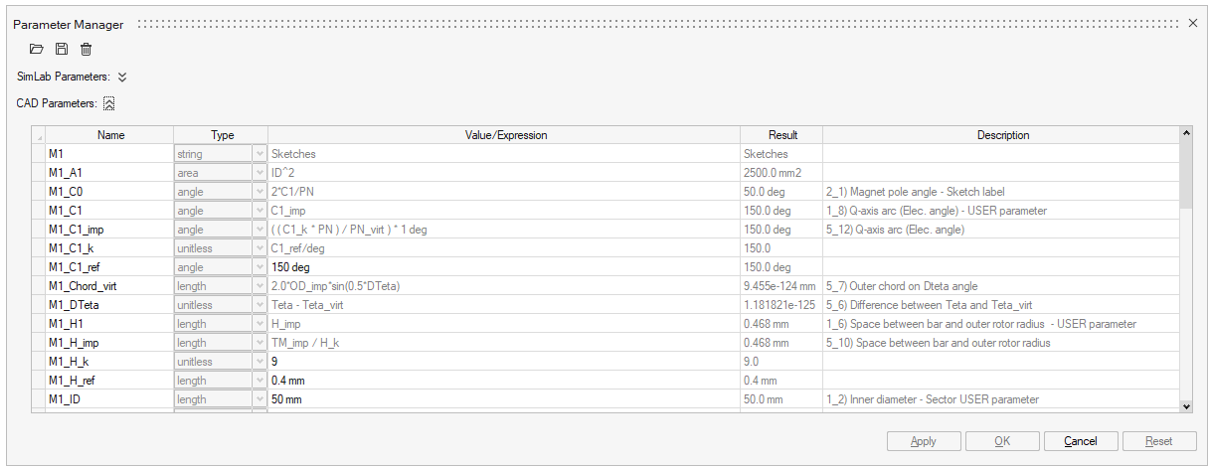Click the trash delete icon
Viewport: 1214px width, 472px height.
click(x=86, y=49)
